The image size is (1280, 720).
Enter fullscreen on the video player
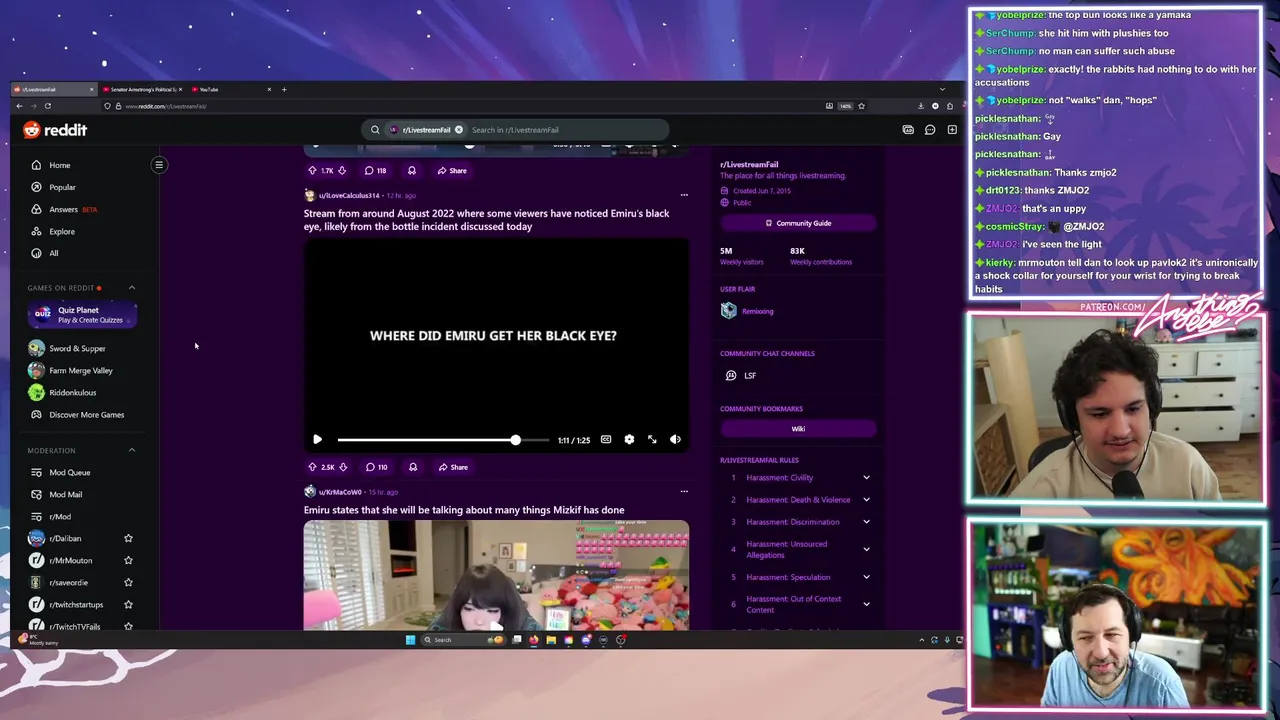652,440
